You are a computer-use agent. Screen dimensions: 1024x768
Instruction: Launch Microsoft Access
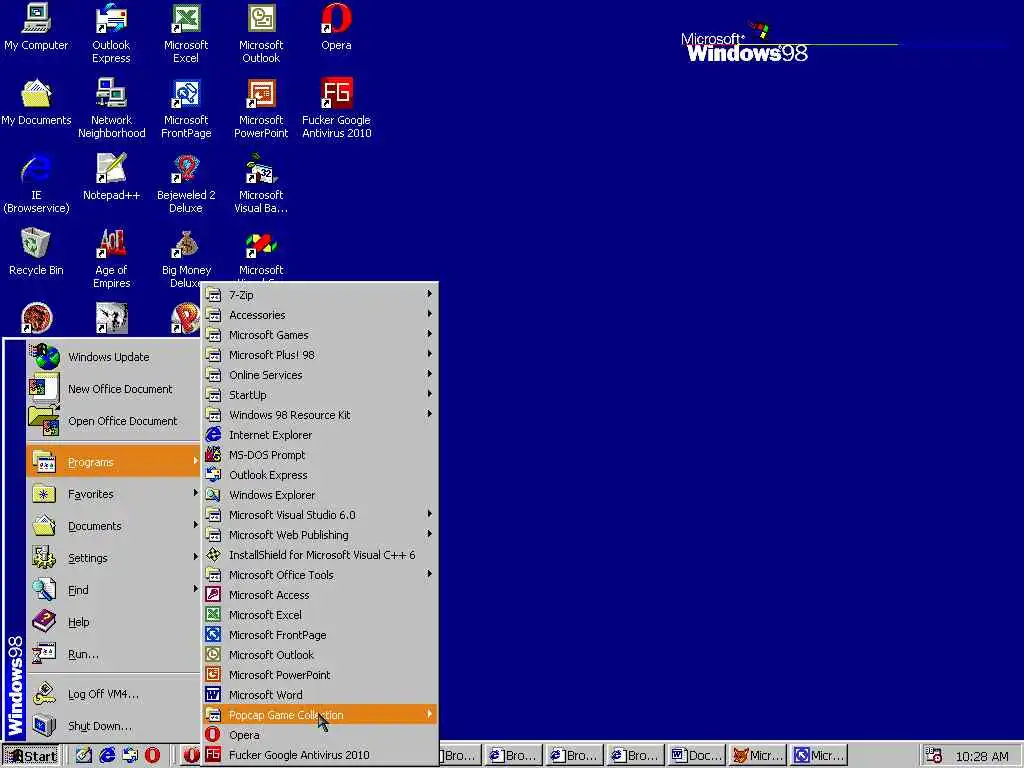click(319, 595)
